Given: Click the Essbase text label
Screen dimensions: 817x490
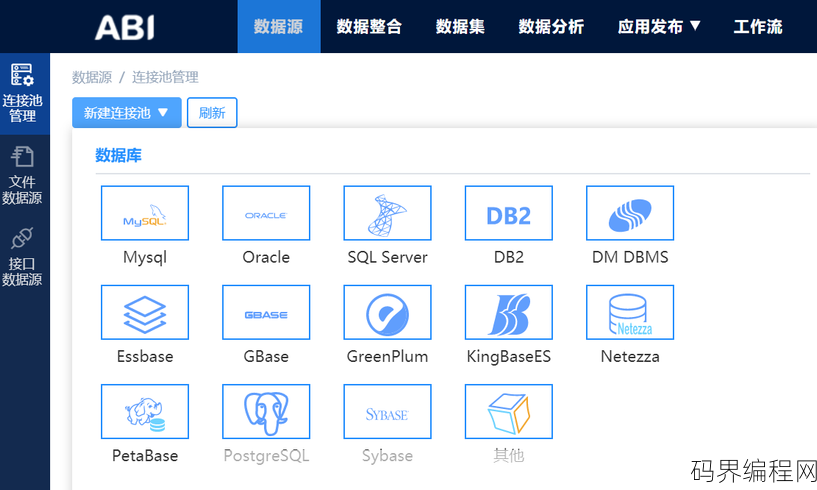Looking at the screenshot, I should [145, 357].
